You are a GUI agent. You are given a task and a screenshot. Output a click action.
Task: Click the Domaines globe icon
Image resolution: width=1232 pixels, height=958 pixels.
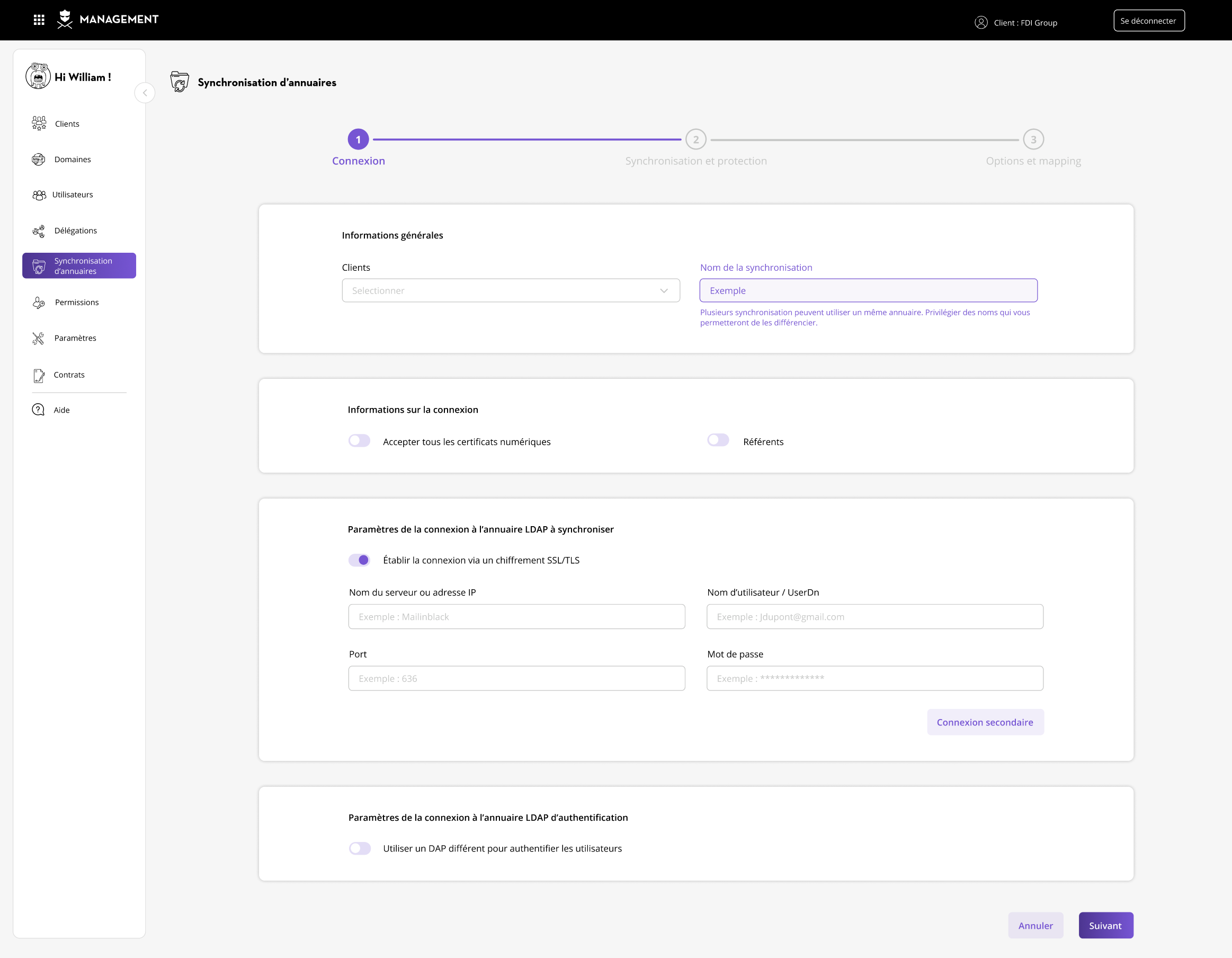pyautogui.click(x=38, y=159)
